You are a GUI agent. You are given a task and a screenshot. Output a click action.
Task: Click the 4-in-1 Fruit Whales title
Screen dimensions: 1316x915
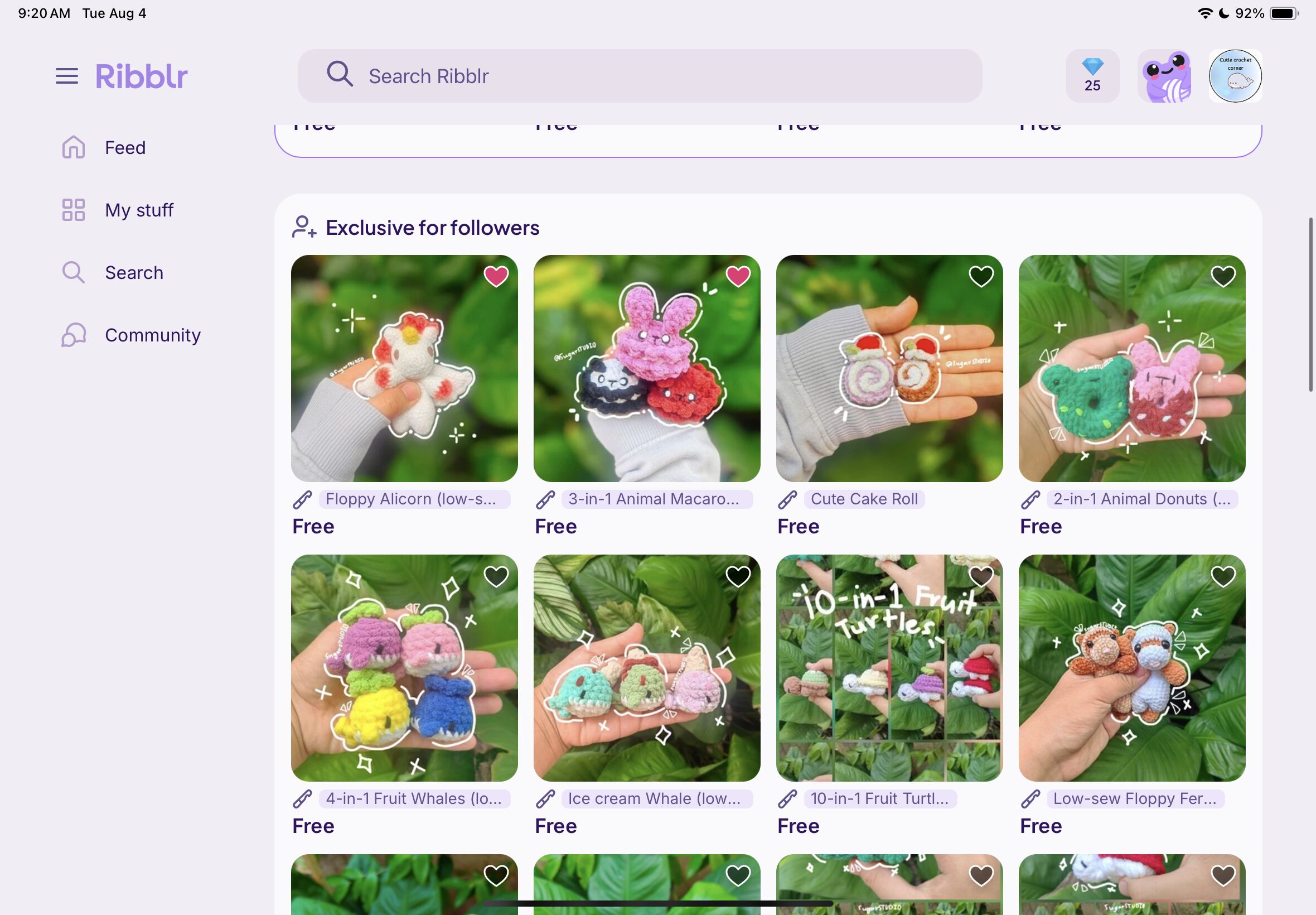pyautogui.click(x=414, y=798)
